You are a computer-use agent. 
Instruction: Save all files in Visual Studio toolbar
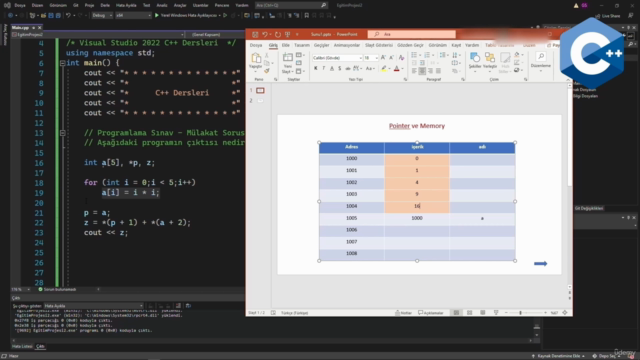[58, 16]
